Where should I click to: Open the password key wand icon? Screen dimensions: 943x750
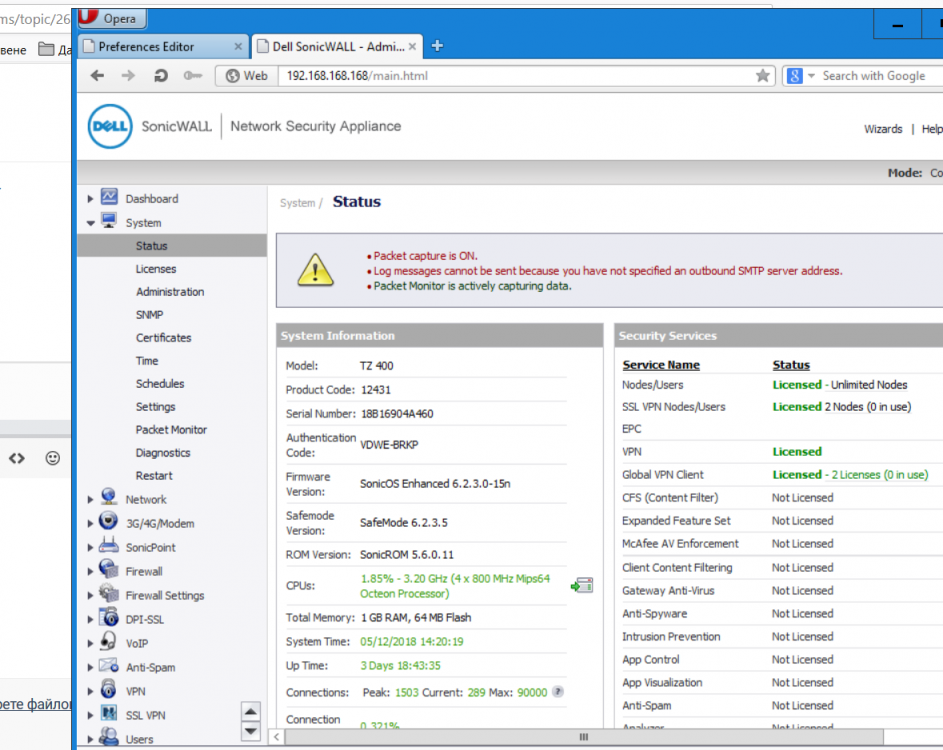pyautogui.click(x=192, y=76)
